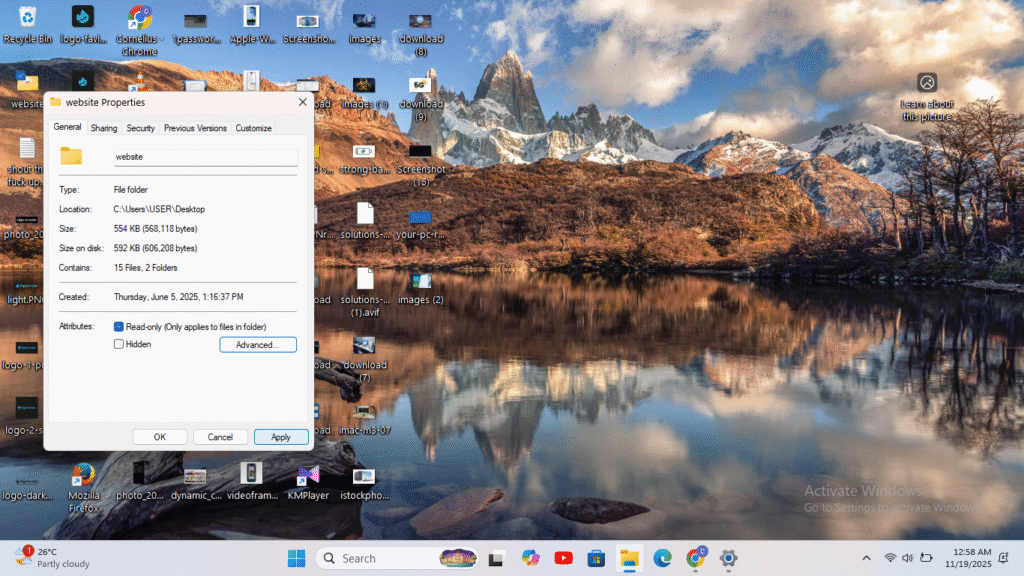Click the Windows Start button

pyautogui.click(x=297, y=558)
